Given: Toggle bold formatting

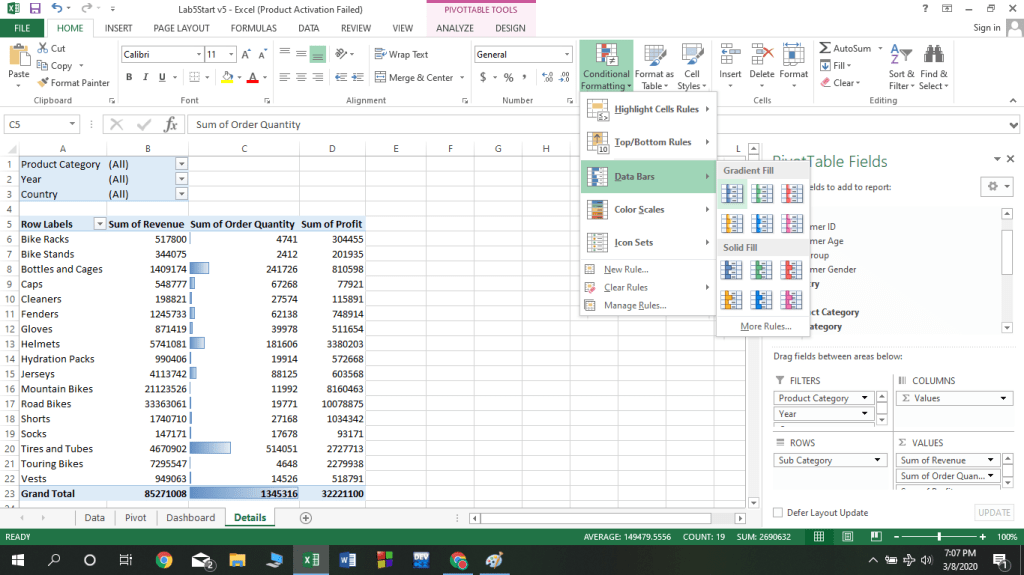Looking at the screenshot, I should click(x=130, y=78).
